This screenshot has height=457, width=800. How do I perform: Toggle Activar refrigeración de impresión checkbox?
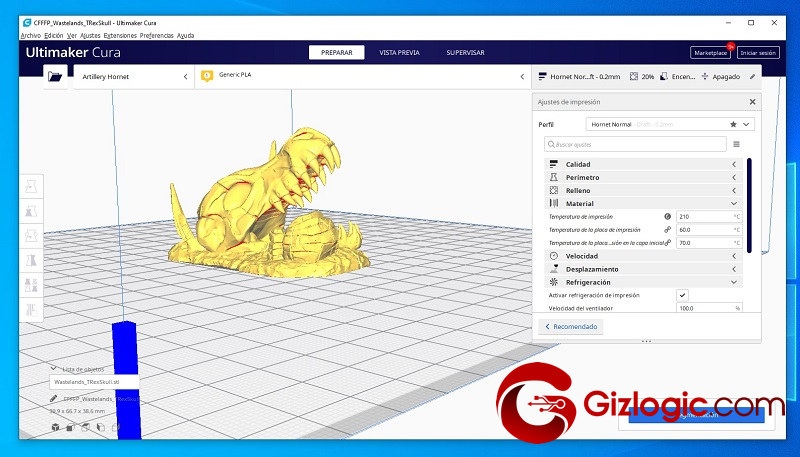tap(682, 295)
